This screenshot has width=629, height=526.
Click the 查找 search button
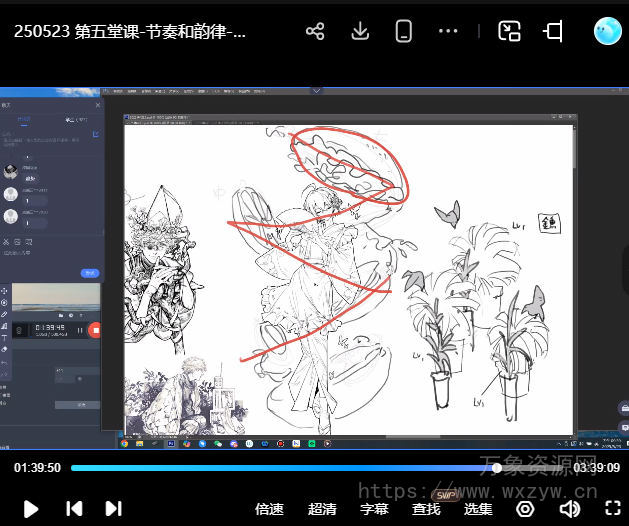[426, 509]
